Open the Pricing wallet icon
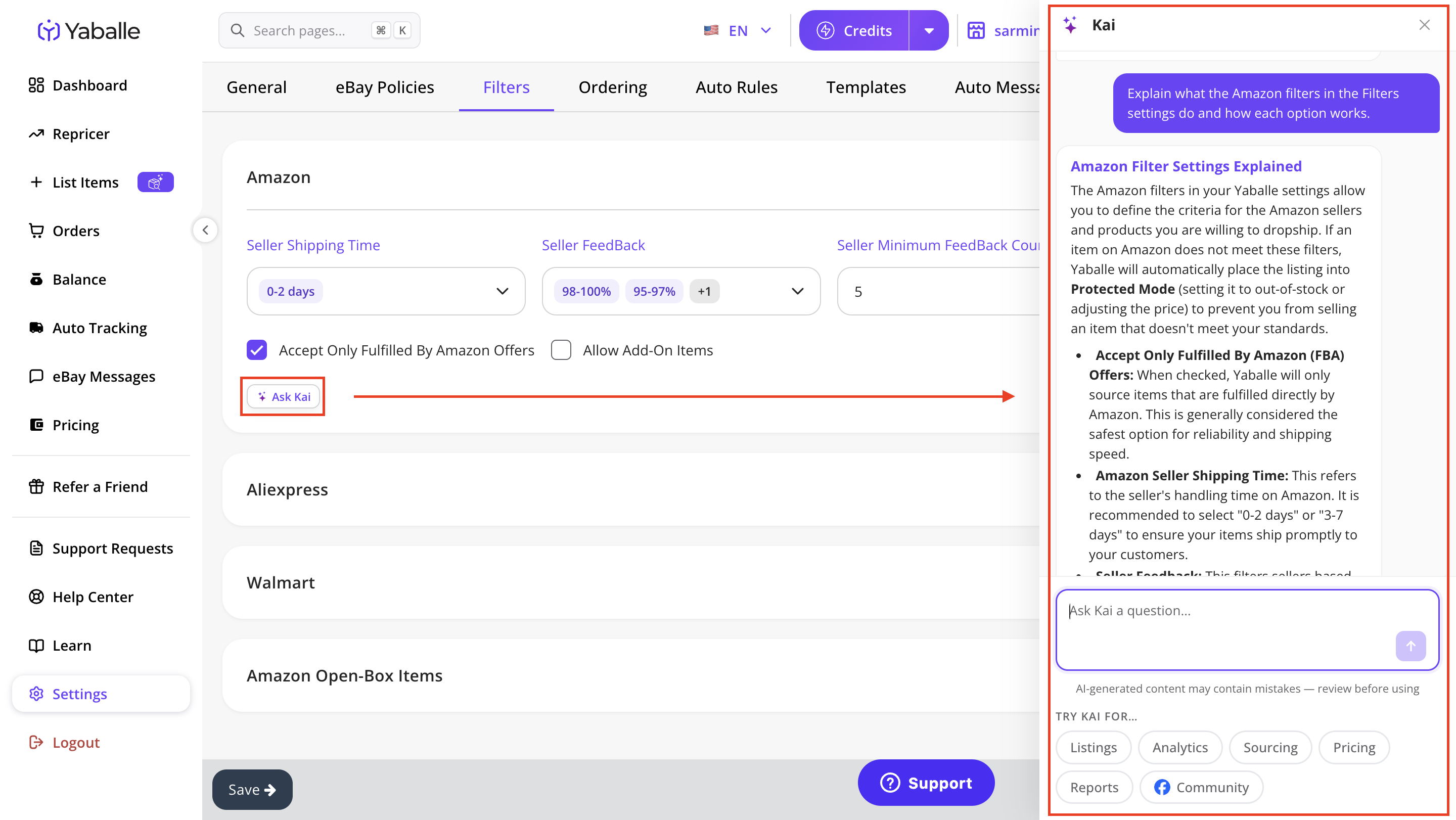Viewport: 1456px width, 820px height. pos(36,425)
